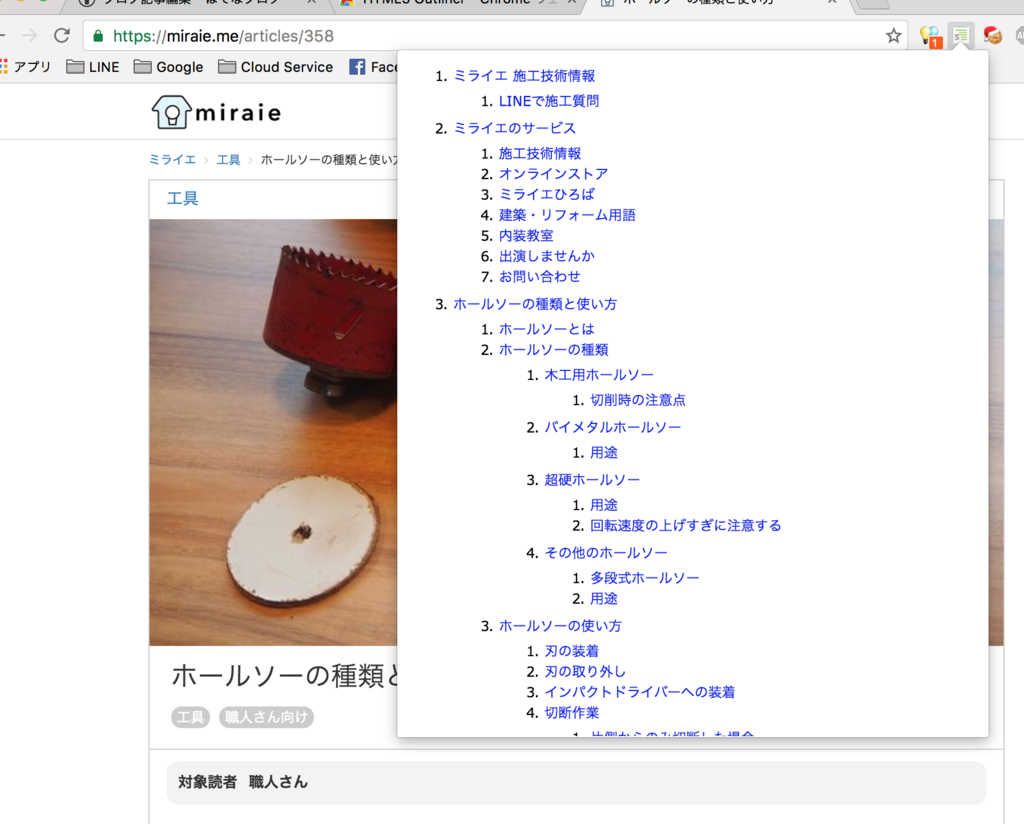1024x824 pixels.
Task: Jump to 木工用ホールソー section
Action: (599, 375)
